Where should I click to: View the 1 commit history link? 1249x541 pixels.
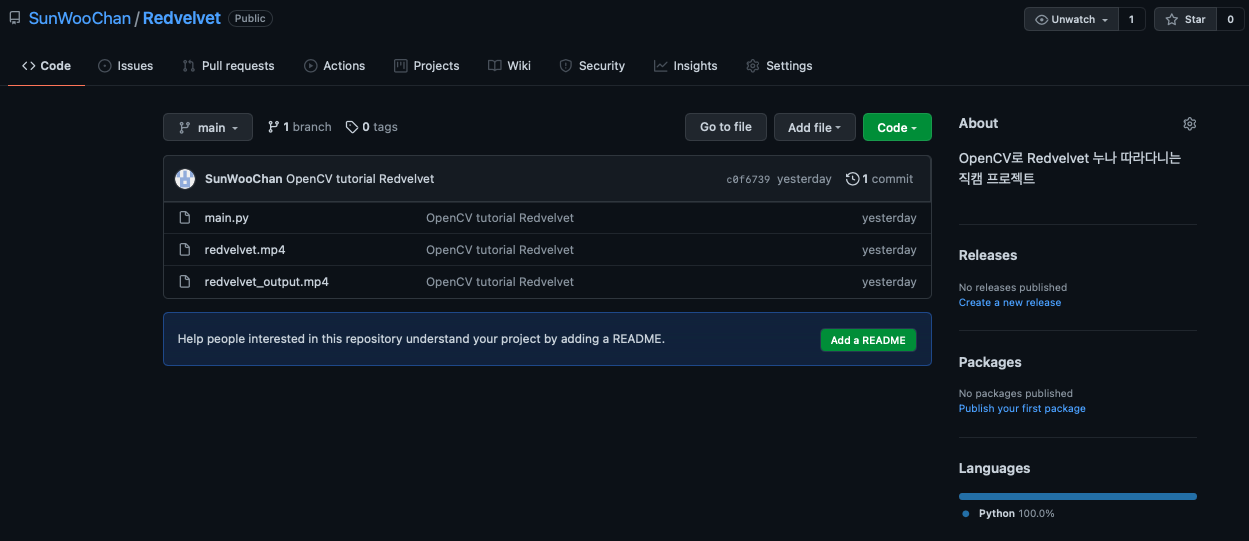point(879,179)
